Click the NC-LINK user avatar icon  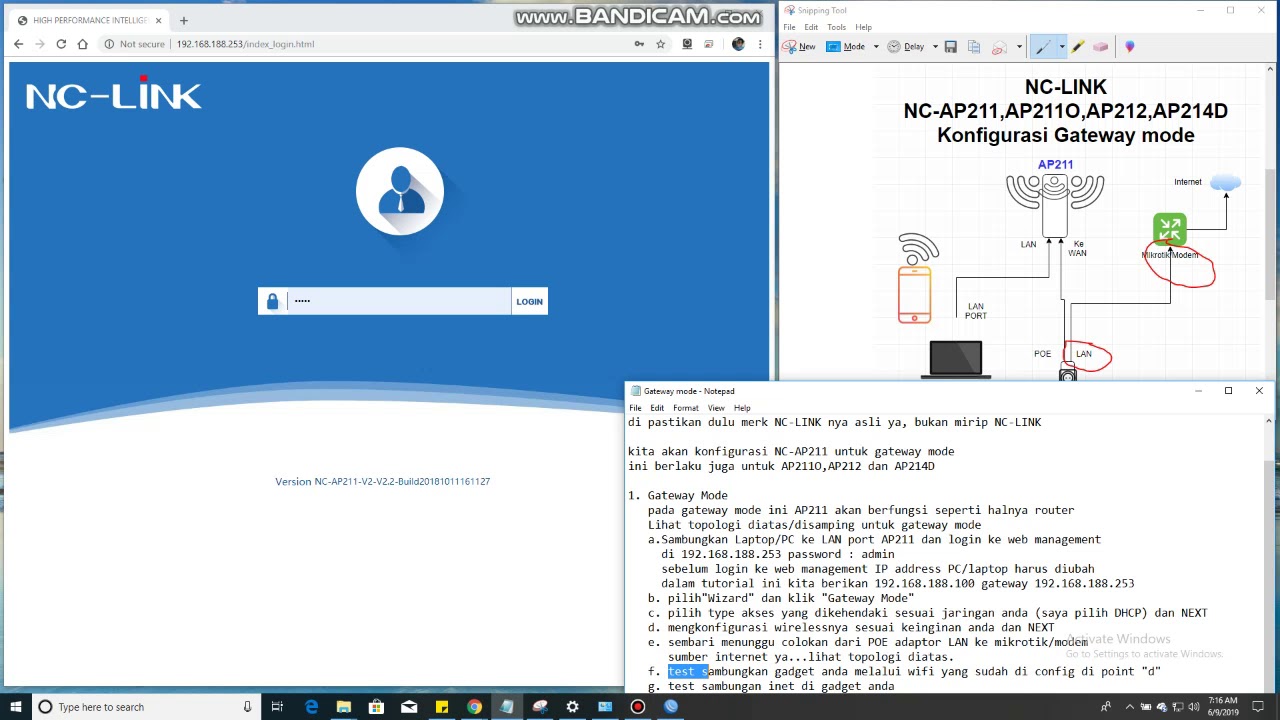[x=400, y=191]
